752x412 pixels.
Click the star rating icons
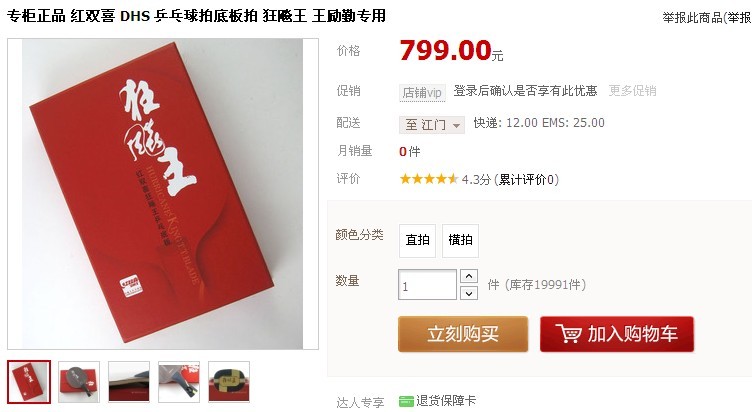429,179
